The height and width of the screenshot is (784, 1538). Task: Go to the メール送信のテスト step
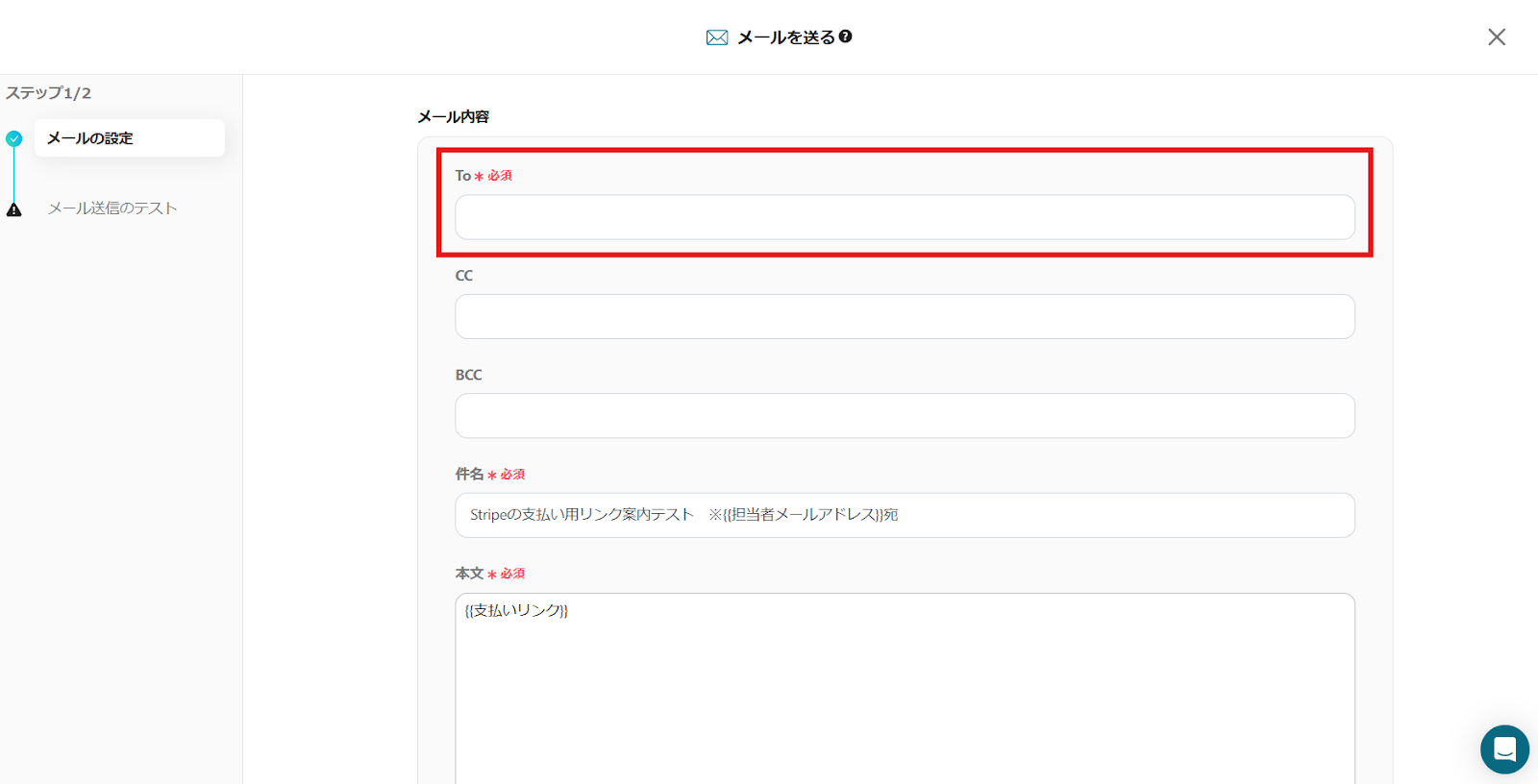point(112,208)
